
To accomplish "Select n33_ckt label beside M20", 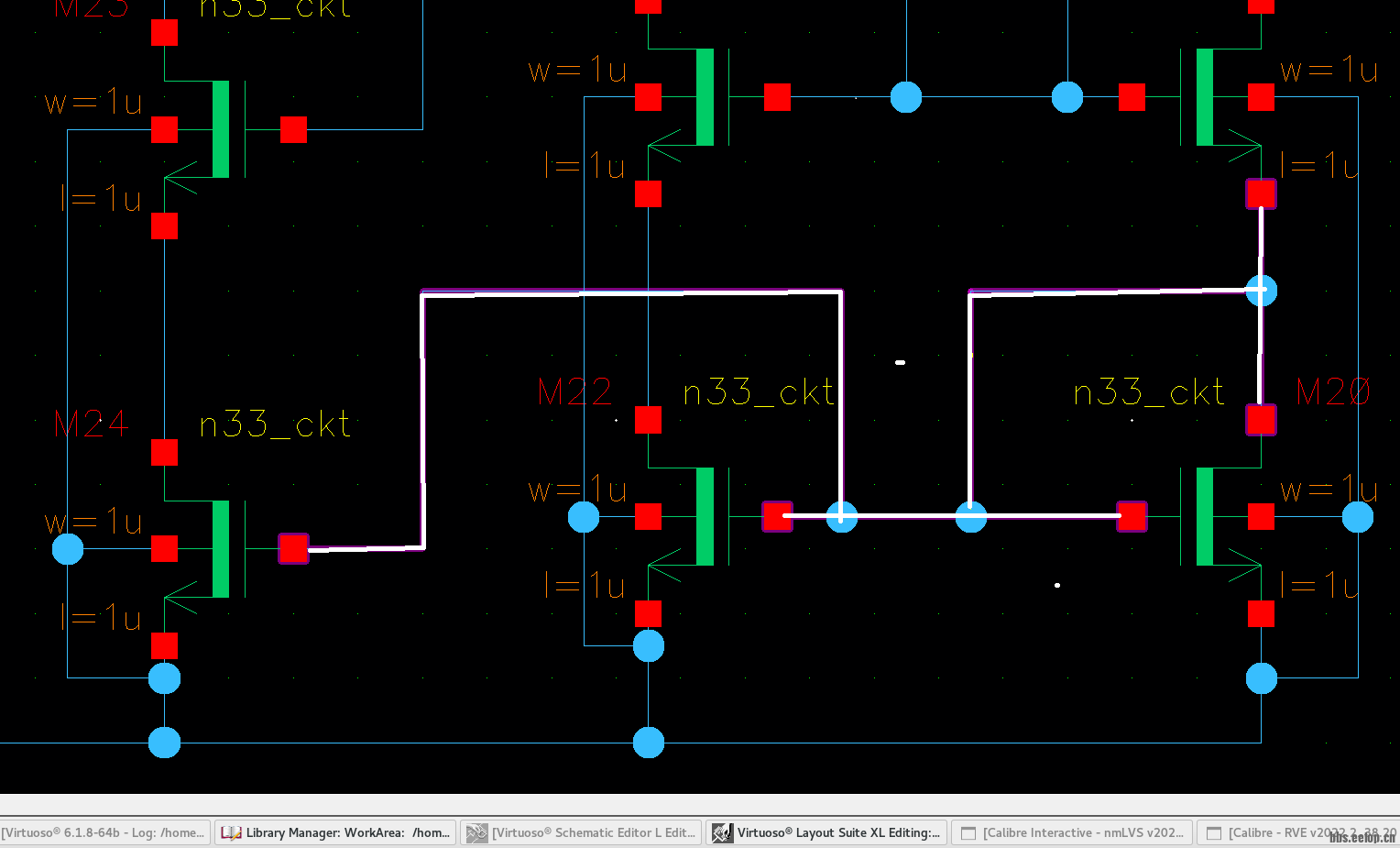I will click(1149, 392).
